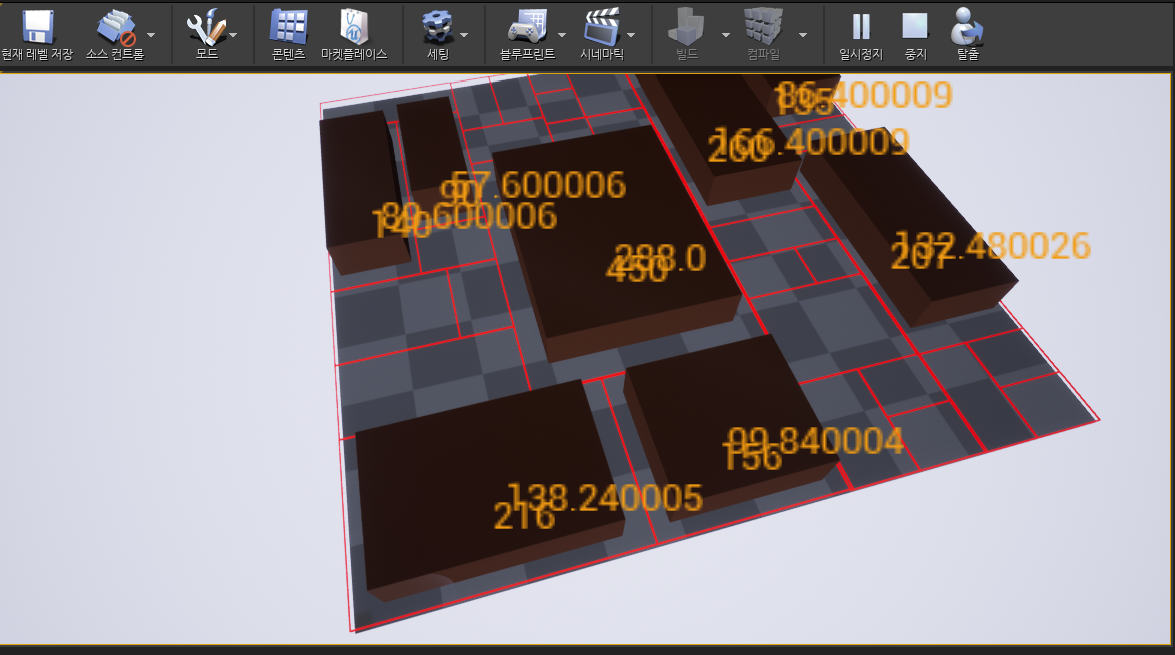
Task: Expand the Settings (세팅) dropdown arrow
Action: pos(464,35)
